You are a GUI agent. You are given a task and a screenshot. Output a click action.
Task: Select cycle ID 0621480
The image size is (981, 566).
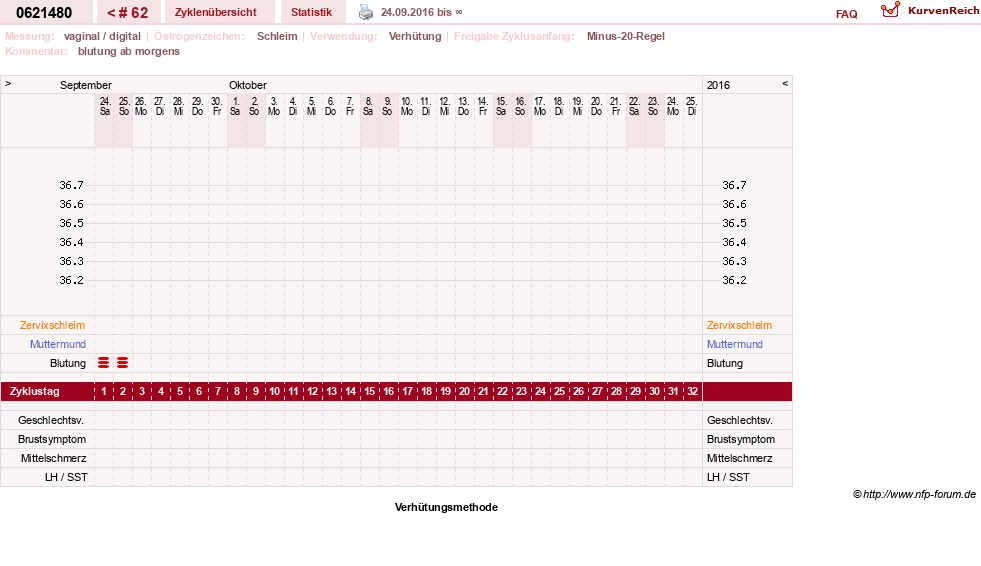coord(44,13)
